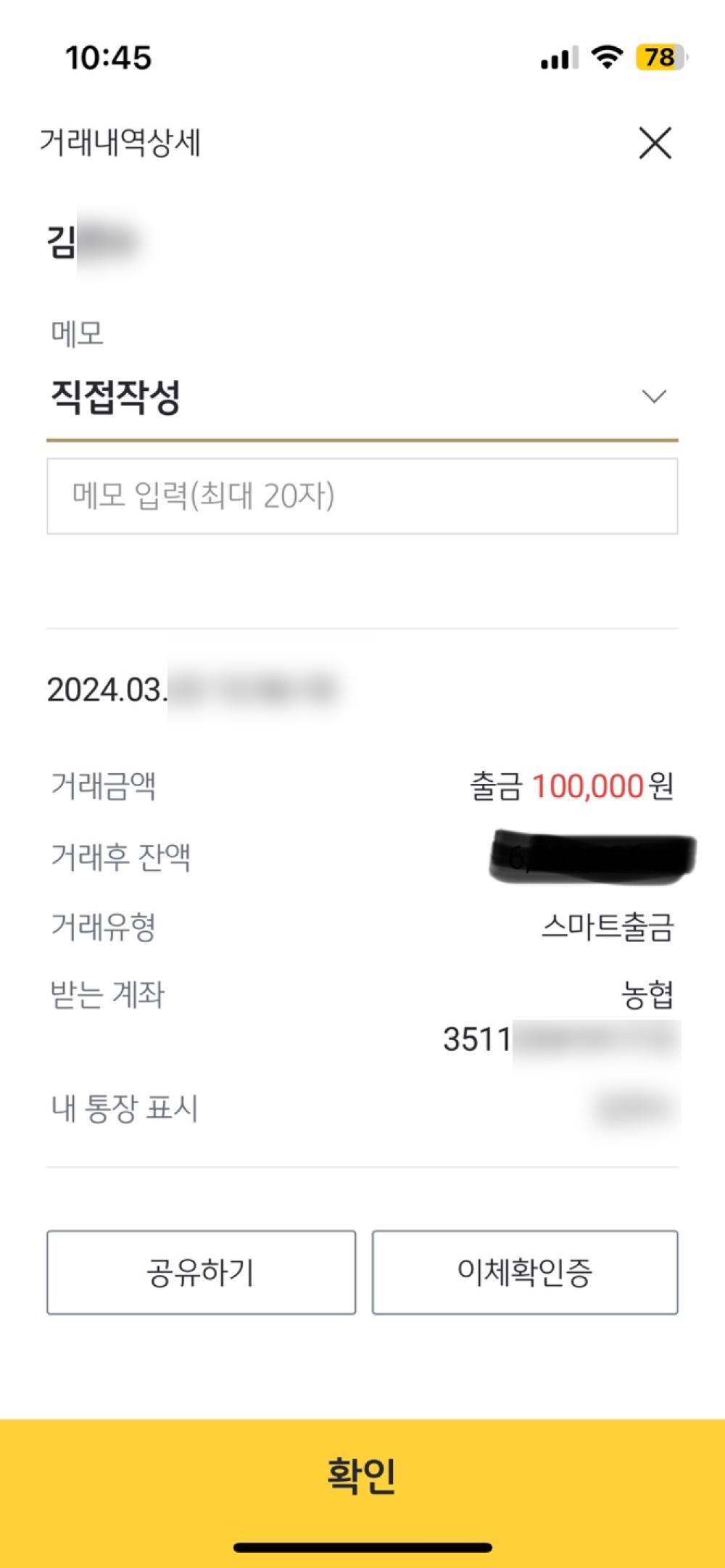Viewport: 725px width, 1568px height.
Task: Tap the cellular signal strength icon
Action: pyautogui.click(x=559, y=57)
